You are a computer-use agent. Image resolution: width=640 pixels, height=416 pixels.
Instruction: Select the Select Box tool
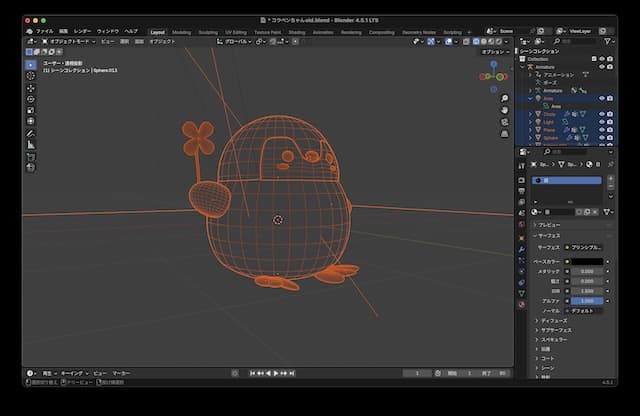(x=31, y=65)
